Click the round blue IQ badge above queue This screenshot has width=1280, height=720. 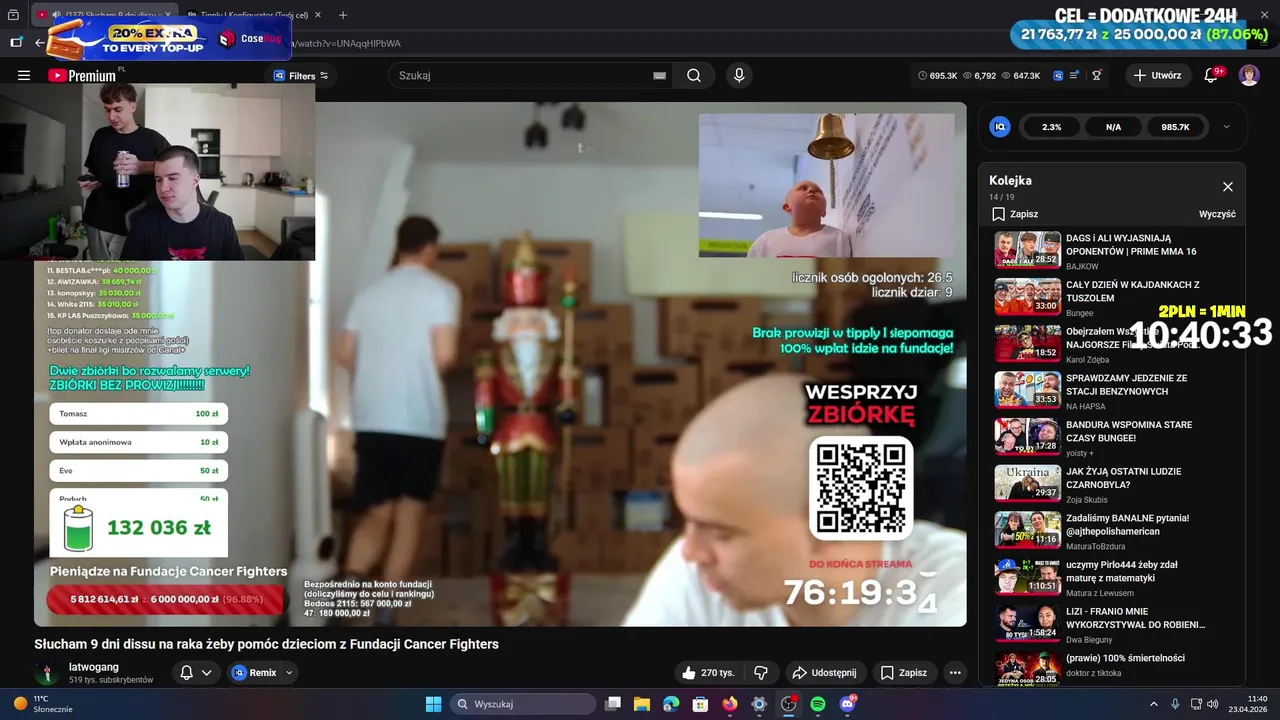[x=1000, y=127]
